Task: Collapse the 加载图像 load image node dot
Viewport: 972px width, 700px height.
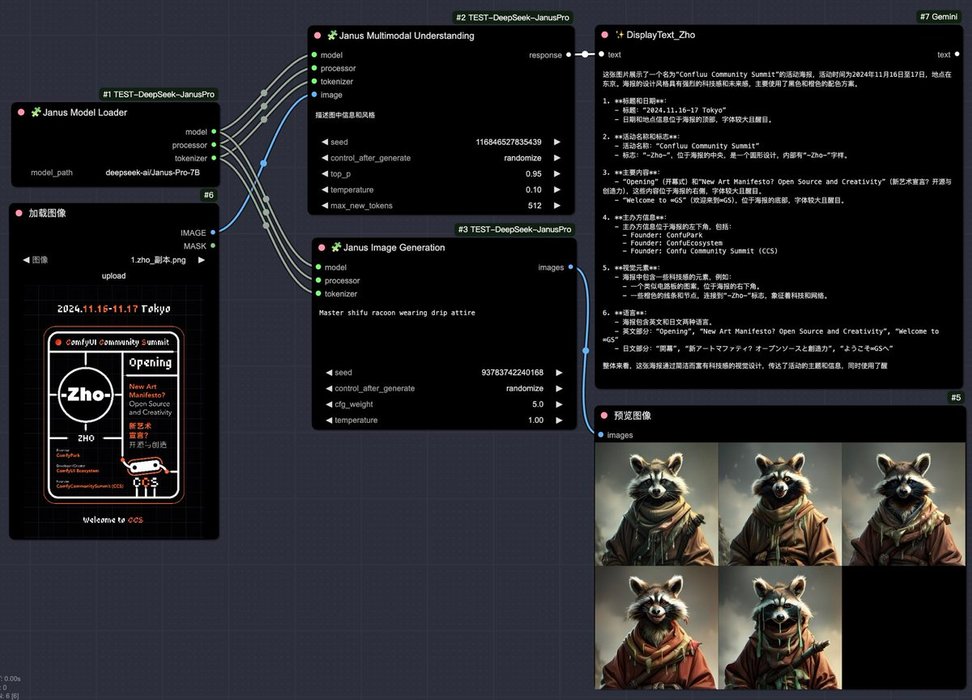Action: pos(21,214)
